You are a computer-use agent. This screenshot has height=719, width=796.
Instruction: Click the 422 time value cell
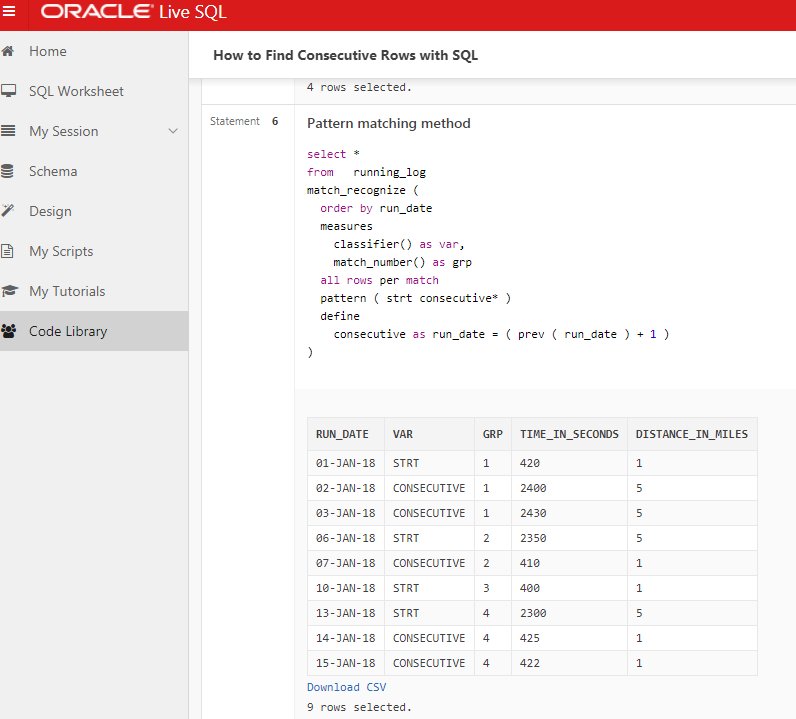[x=569, y=663]
